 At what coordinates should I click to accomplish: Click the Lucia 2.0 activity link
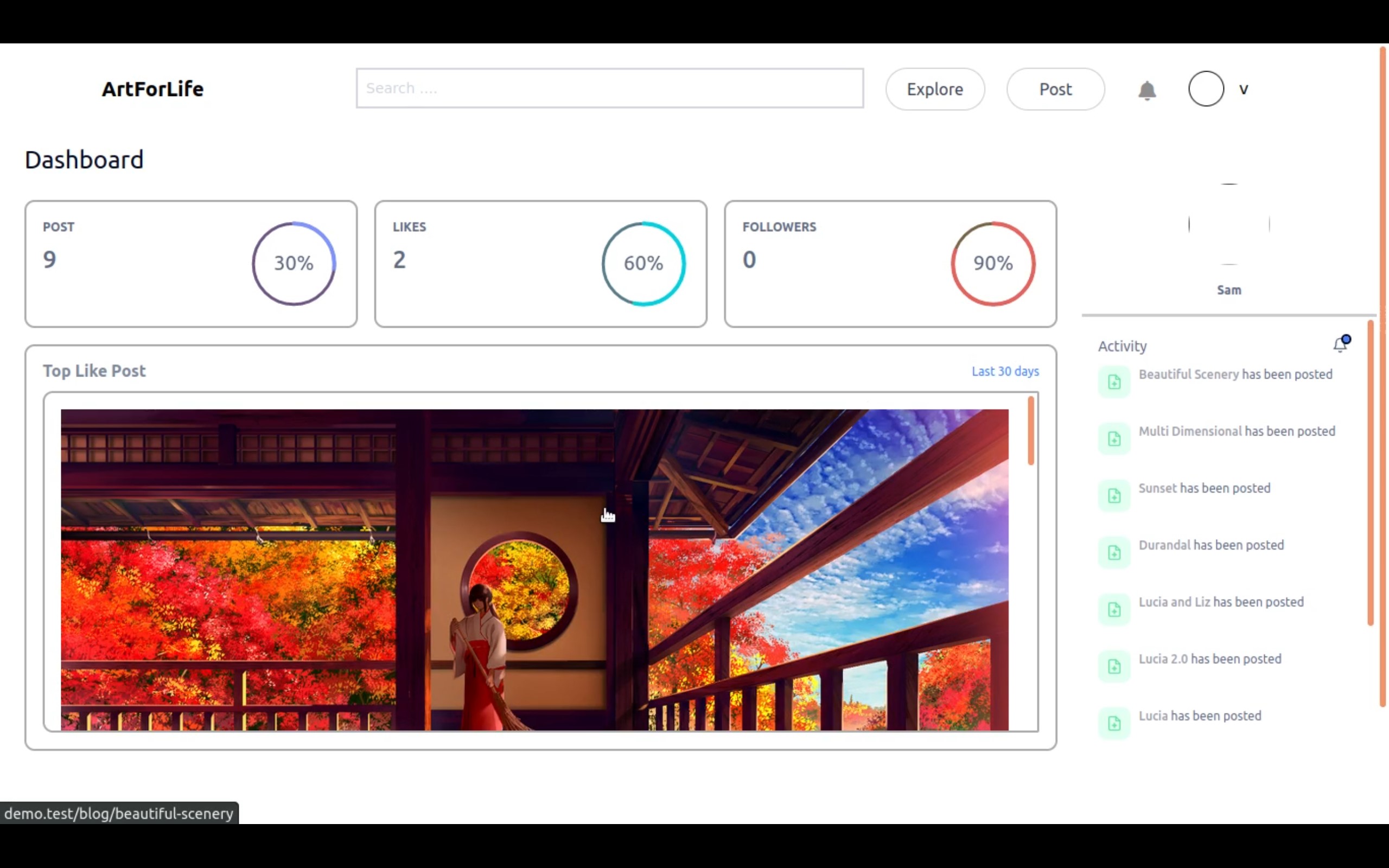1163,659
